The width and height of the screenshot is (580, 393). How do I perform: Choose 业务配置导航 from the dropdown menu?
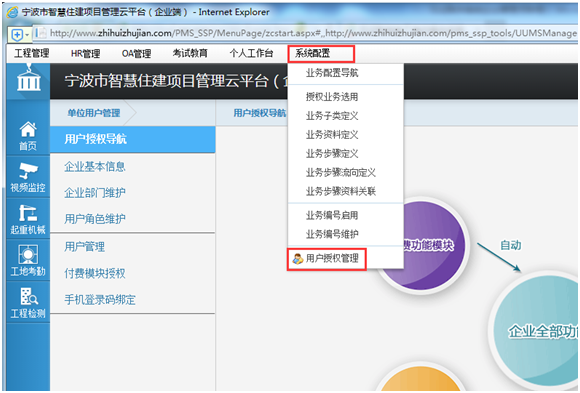tap(332, 73)
